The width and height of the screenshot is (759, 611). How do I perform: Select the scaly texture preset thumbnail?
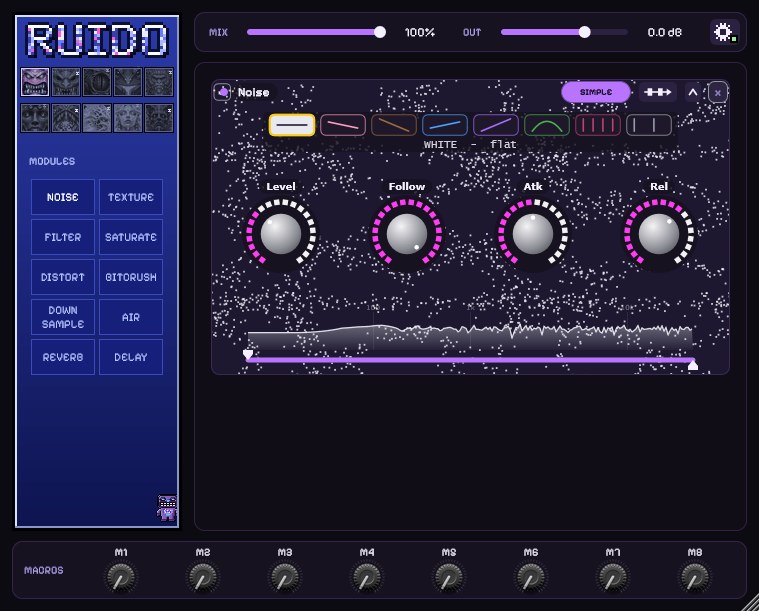pyautogui.click(x=97, y=118)
